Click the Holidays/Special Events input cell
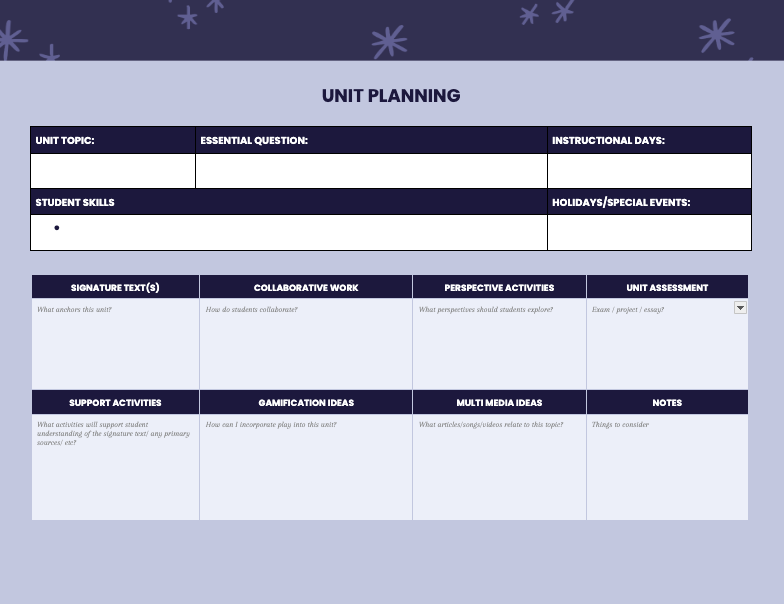Viewport: 784px width, 604px height. [650, 232]
